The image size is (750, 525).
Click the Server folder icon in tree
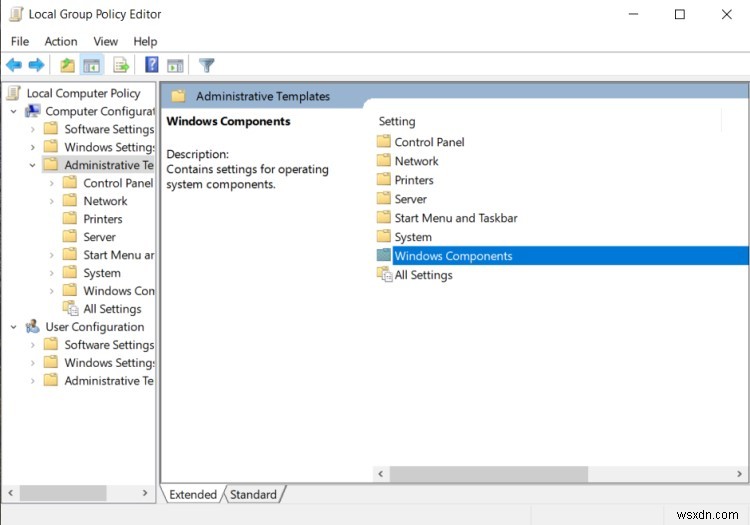tap(70, 237)
